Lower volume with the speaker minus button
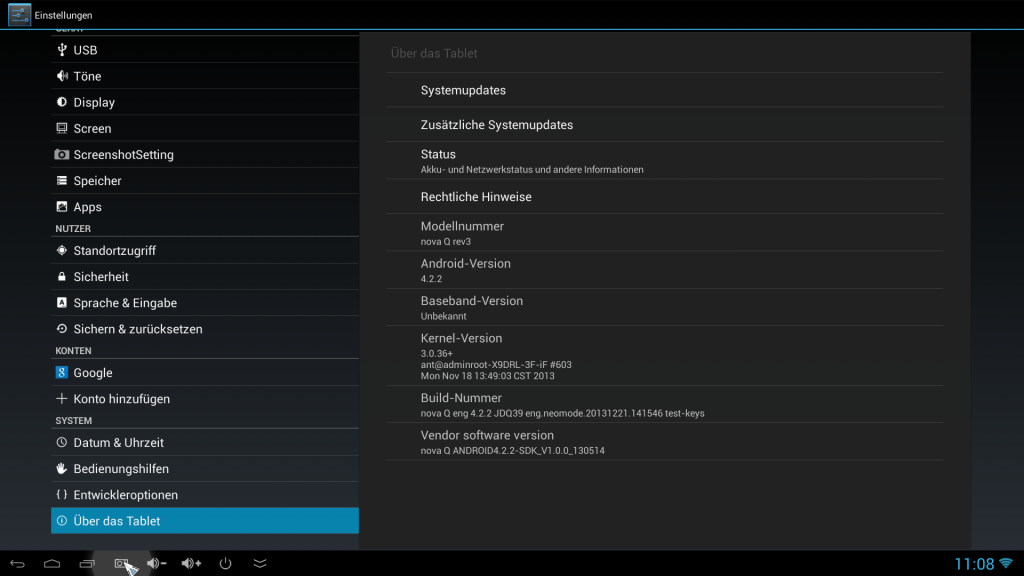The image size is (1024, 576). 156,563
